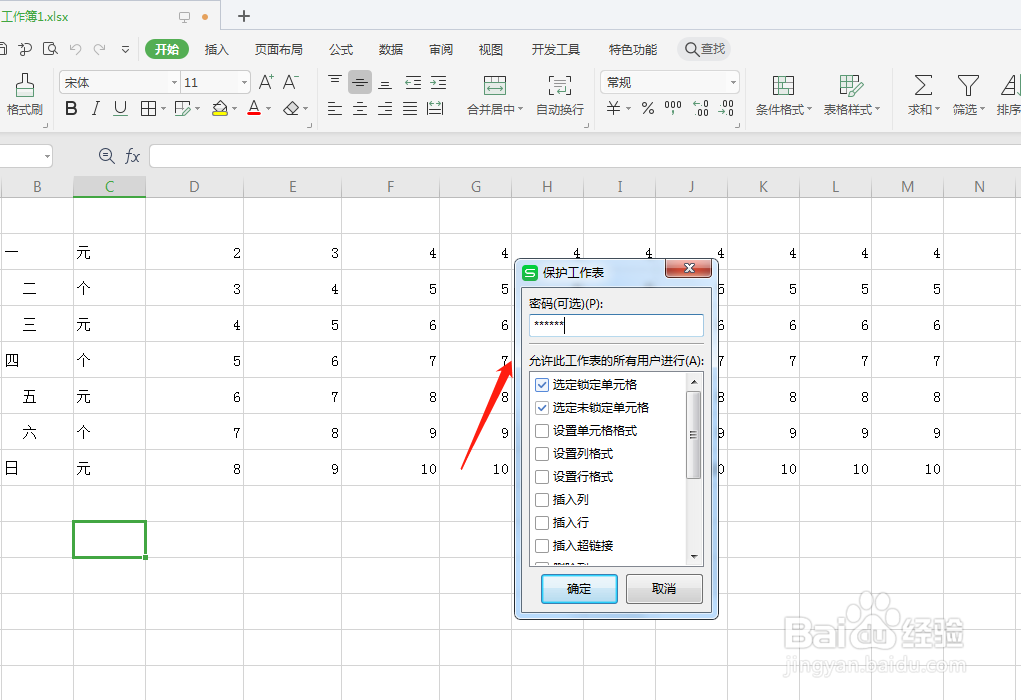Toggle bold formatting
Screen dimensions: 1021x700
(x=70, y=108)
